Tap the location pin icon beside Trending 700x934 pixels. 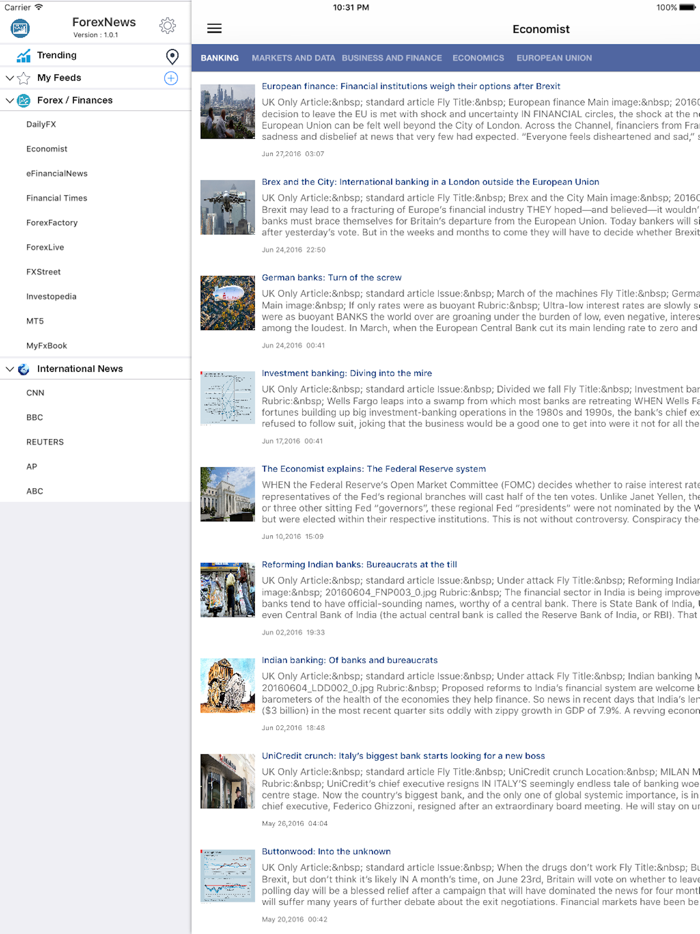pos(172,56)
